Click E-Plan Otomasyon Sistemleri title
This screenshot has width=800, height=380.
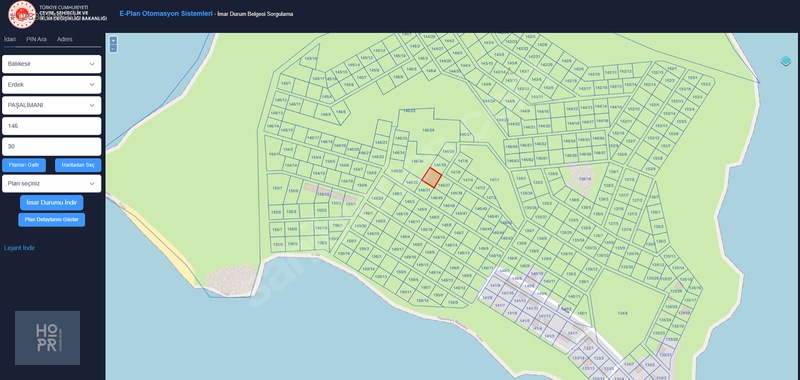click(166, 14)
